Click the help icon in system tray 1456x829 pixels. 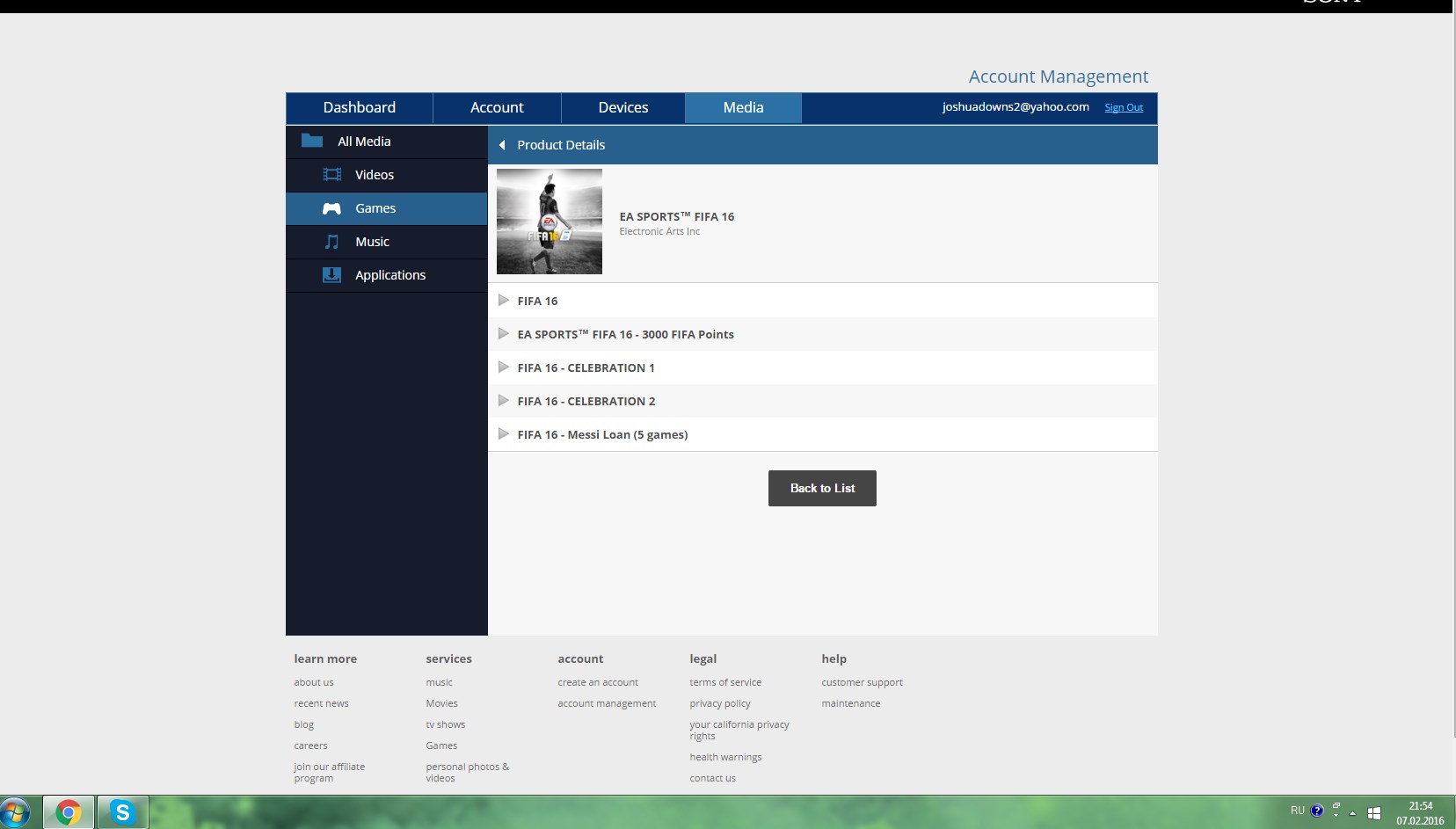tap(1316, 811)
